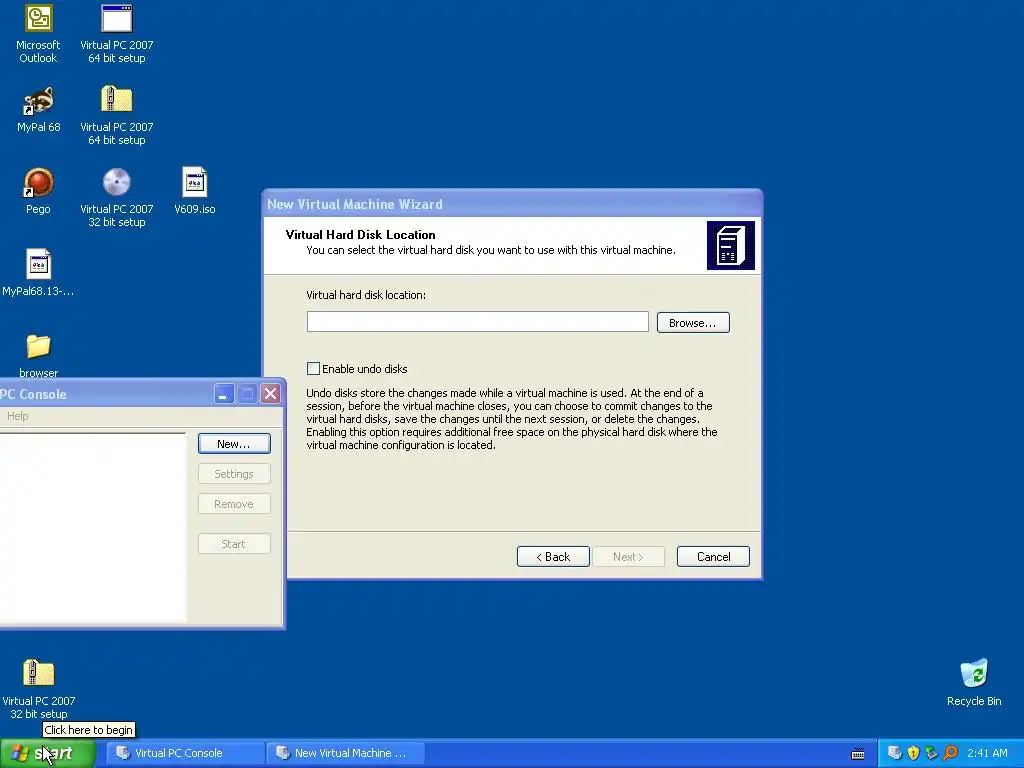This screenshot has width=1024, height=768.
Task: Cancel the New Virtual Machine Wizard
Action: tap(713, 556)
